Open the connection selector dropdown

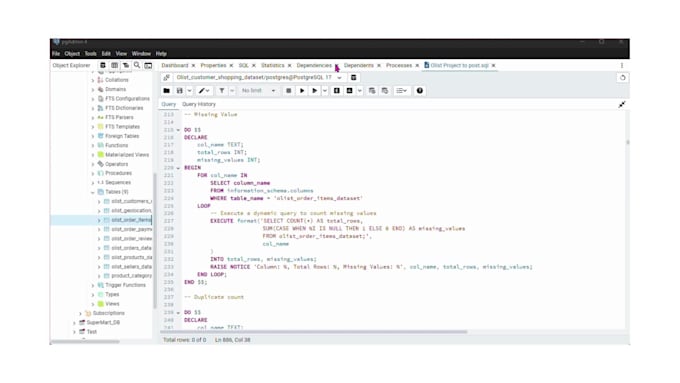pyautogui.click(x=339, y=78)
